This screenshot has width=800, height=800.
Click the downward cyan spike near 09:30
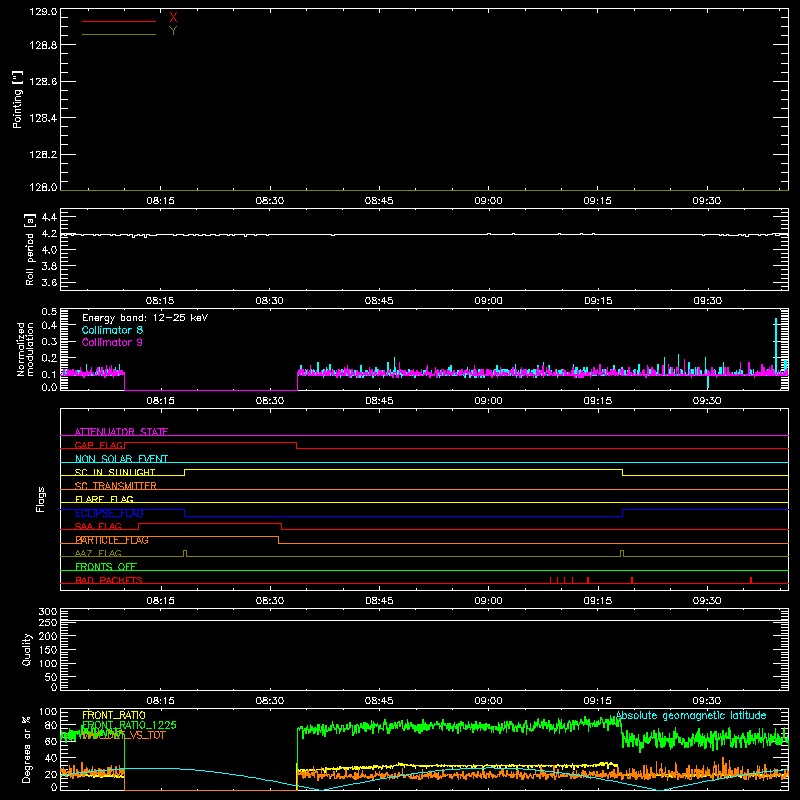click(x=708, y=382)
